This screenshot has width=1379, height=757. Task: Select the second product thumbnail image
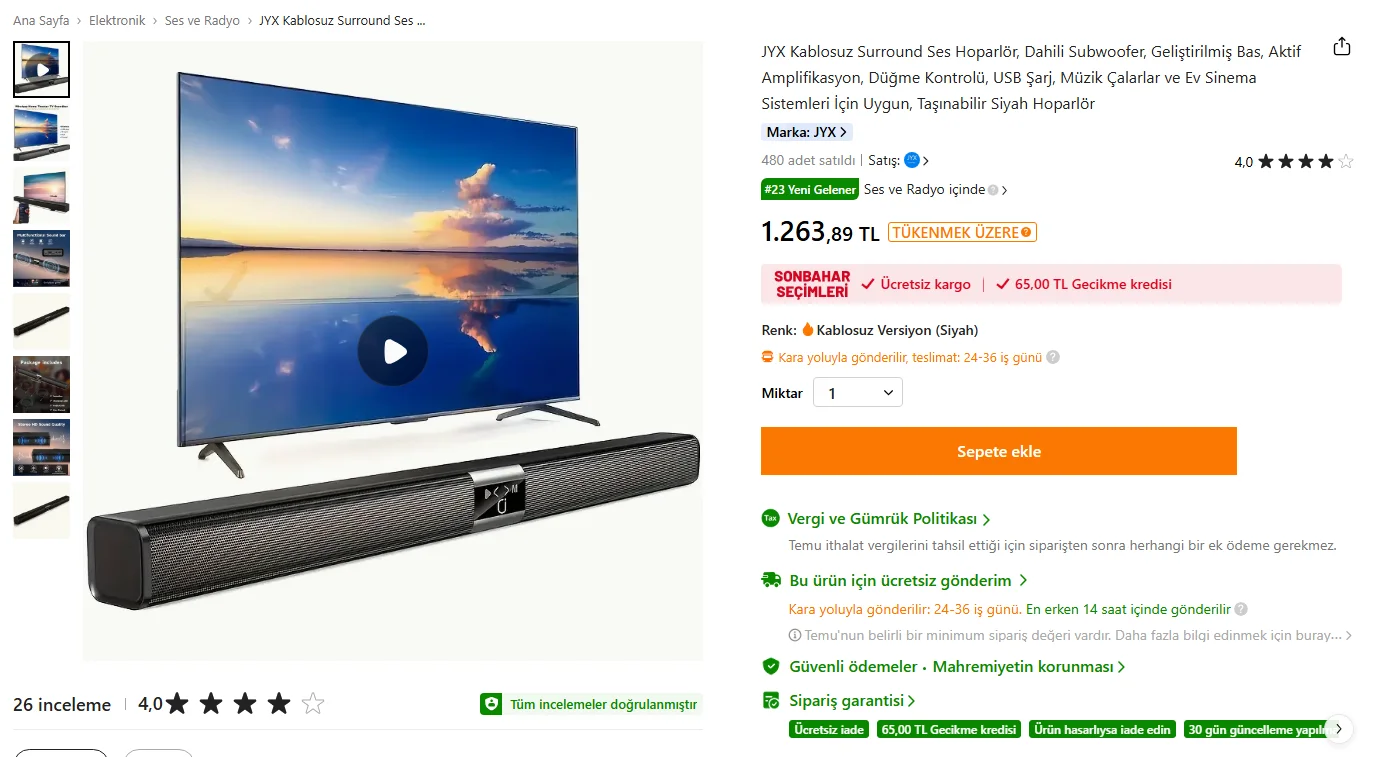[41, 132]
